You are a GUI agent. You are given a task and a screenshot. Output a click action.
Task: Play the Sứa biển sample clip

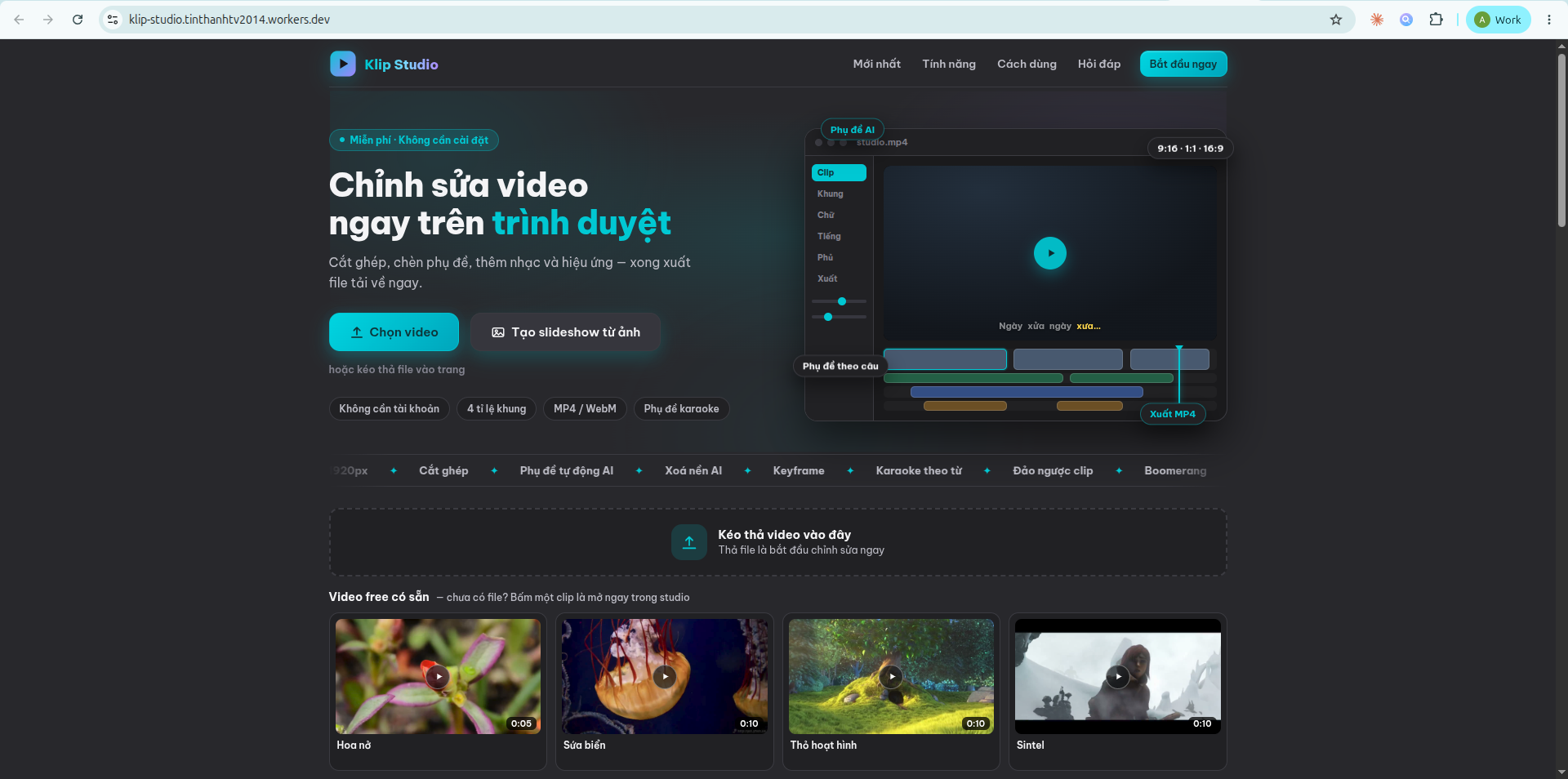pos(665,676)
